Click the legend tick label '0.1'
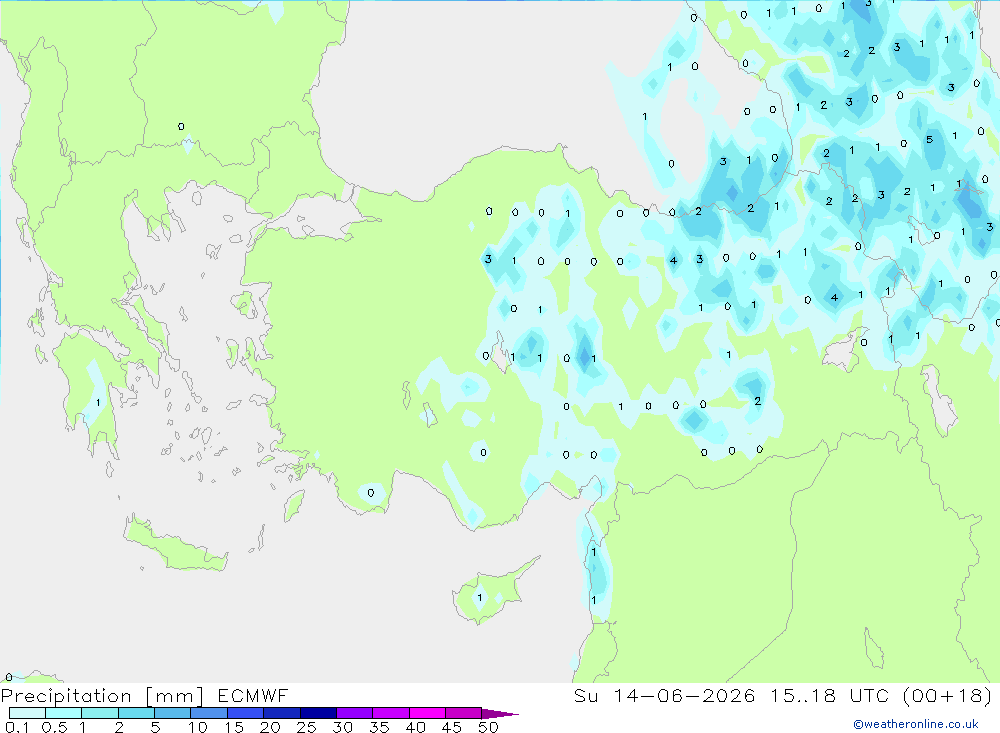The image size is (1000, 733). [x=17, y=727]
